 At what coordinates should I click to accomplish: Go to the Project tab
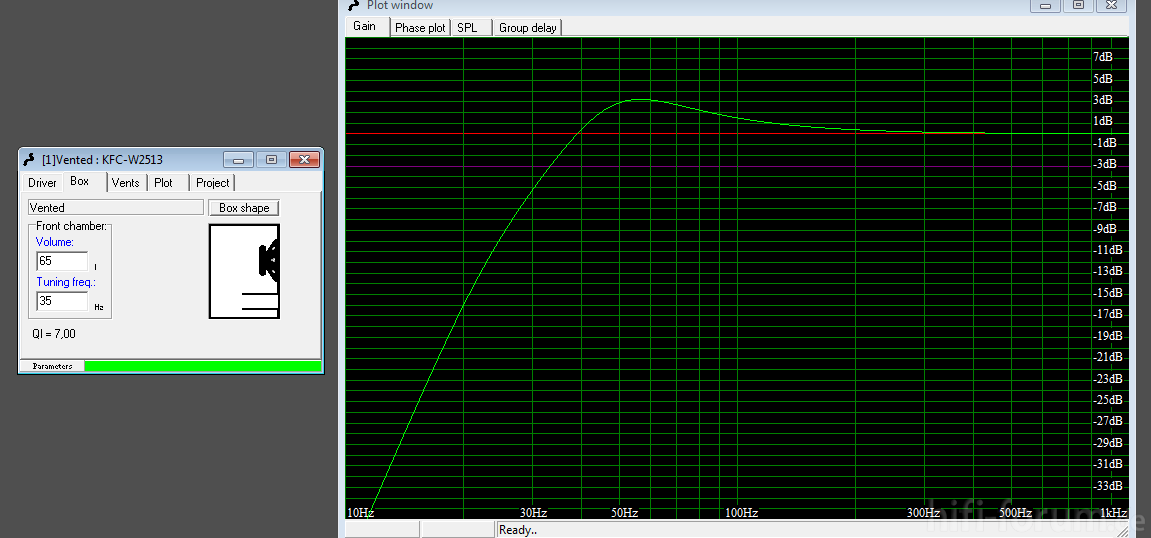[212, 183]
